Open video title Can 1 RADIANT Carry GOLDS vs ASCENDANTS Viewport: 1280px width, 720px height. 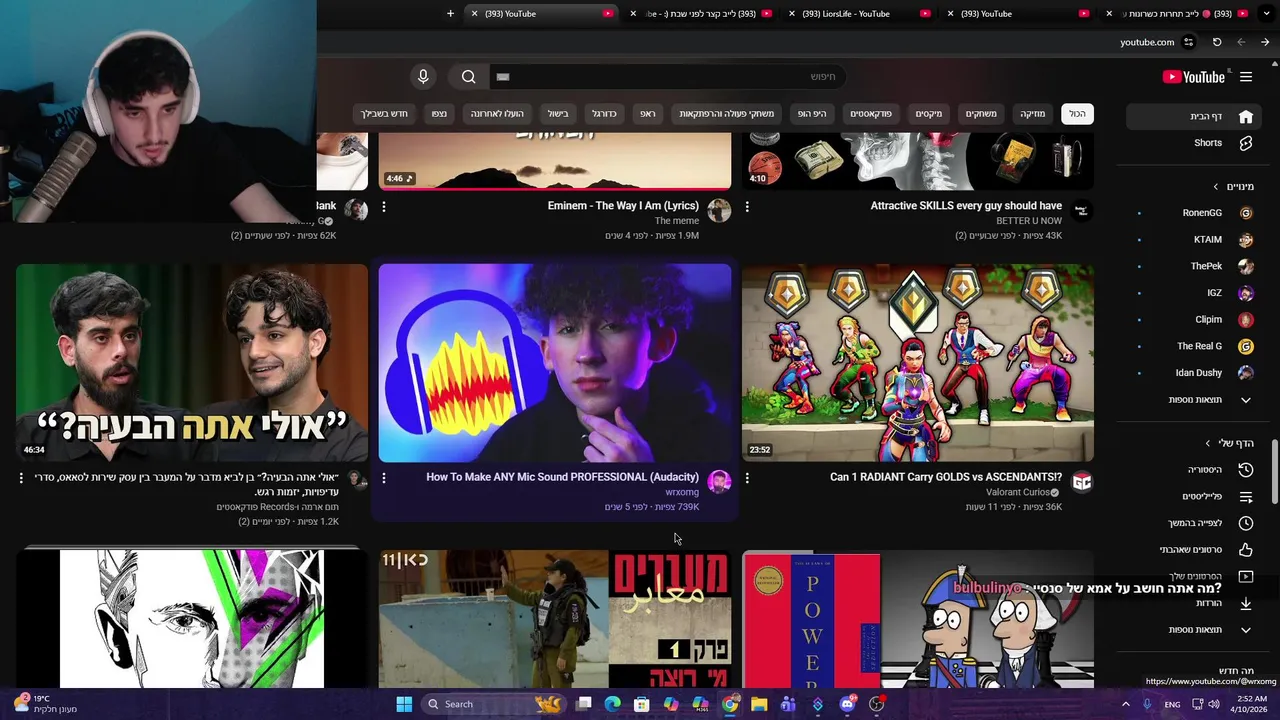pos(946,477)
